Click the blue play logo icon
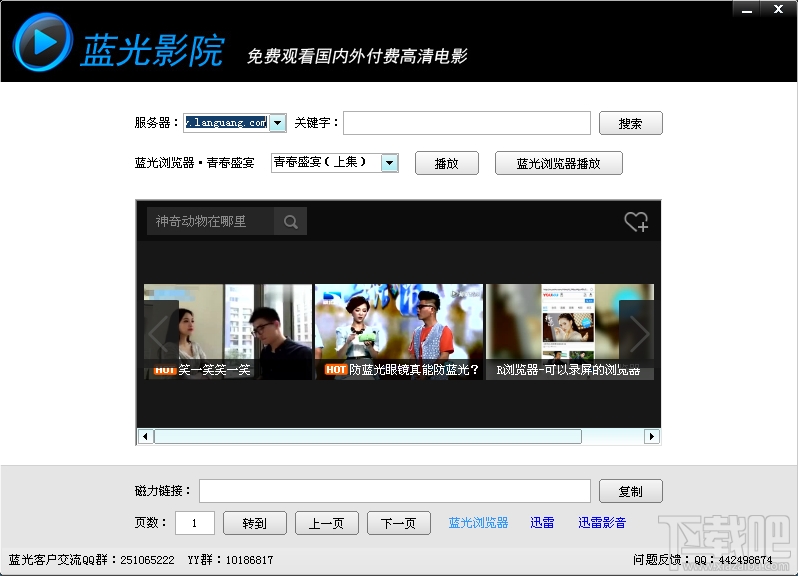The width and height of the screenshot is (798, 576). coord(43,42)
